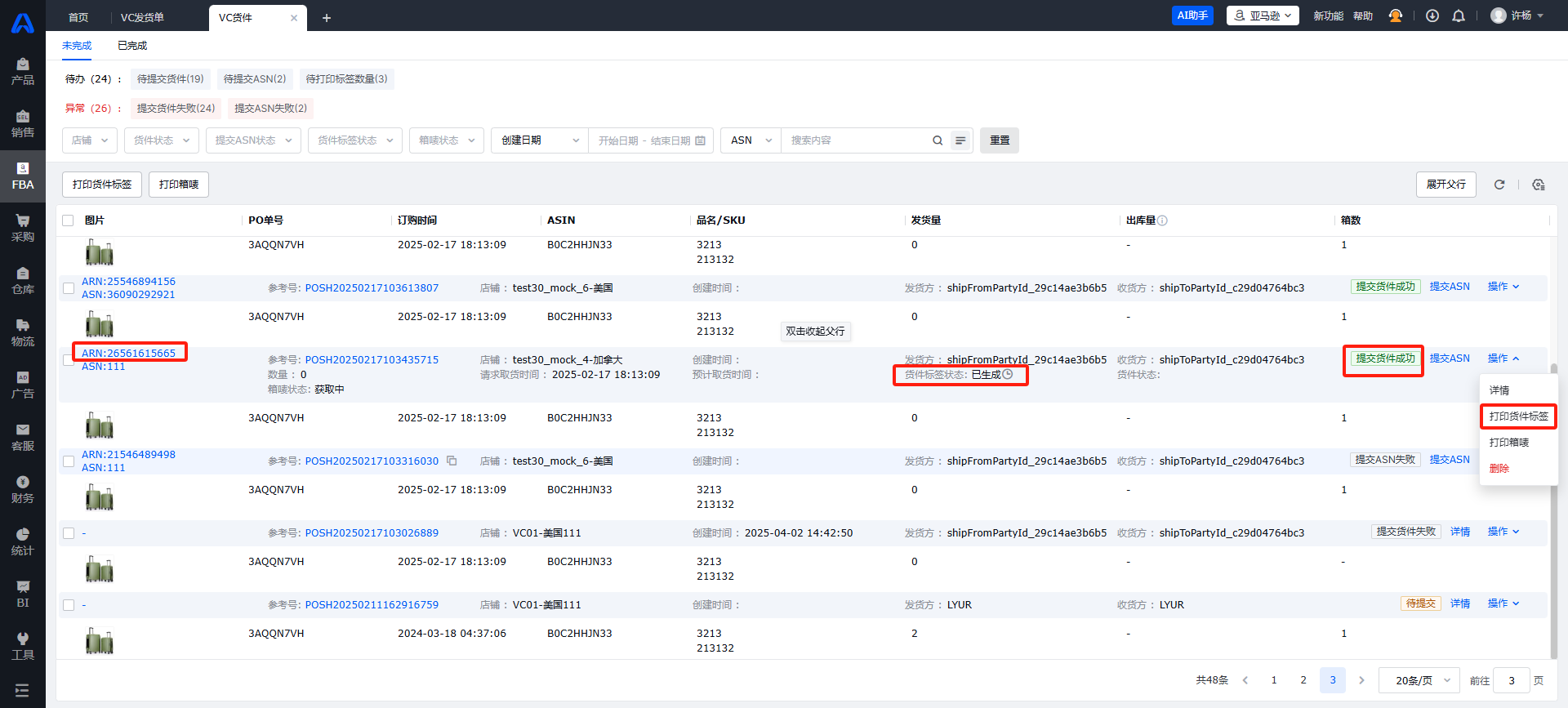Screen dimensions: 1568x708
Task: Switch to the 未完成 tab
Action: pos(77,46)
